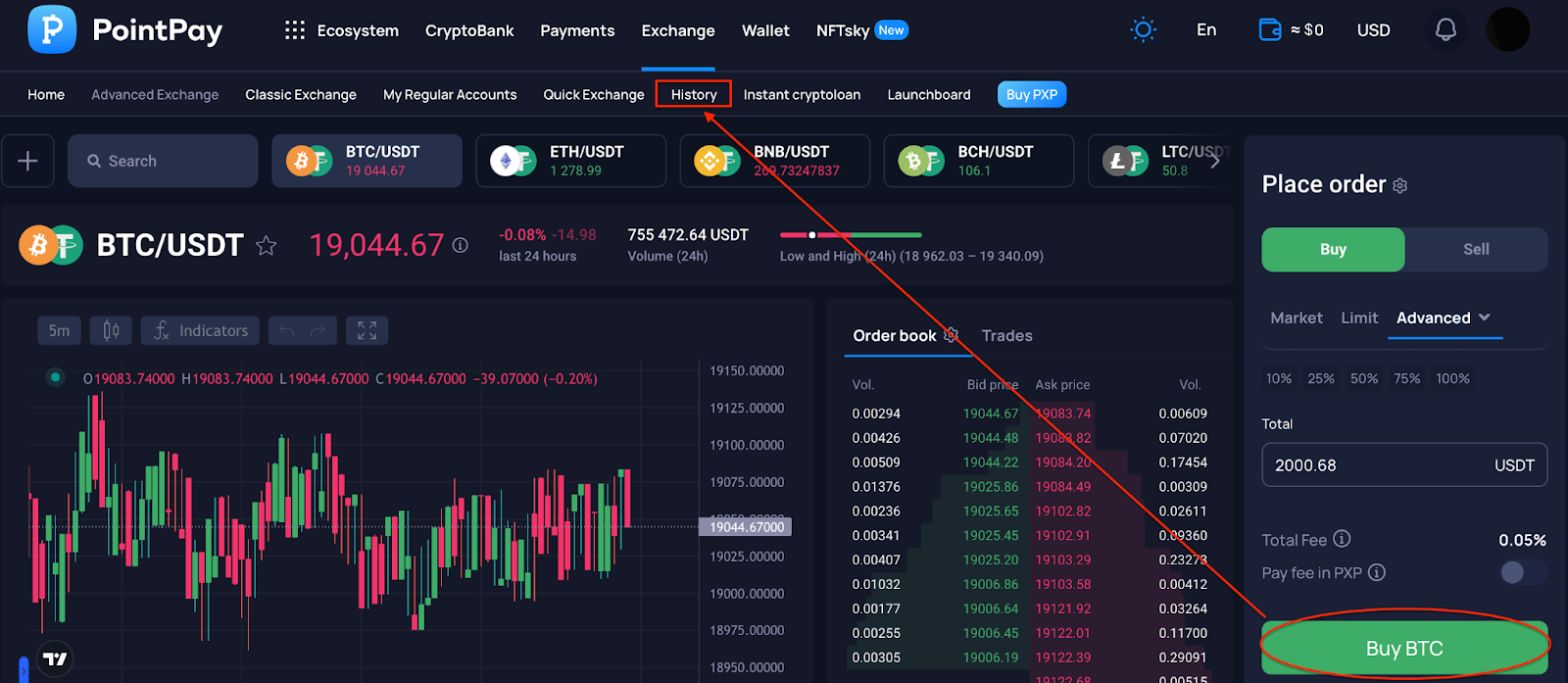The image size is (1568, 683).
Task: Toggle light theme with sun icon
Action: tap(1143, 29)
